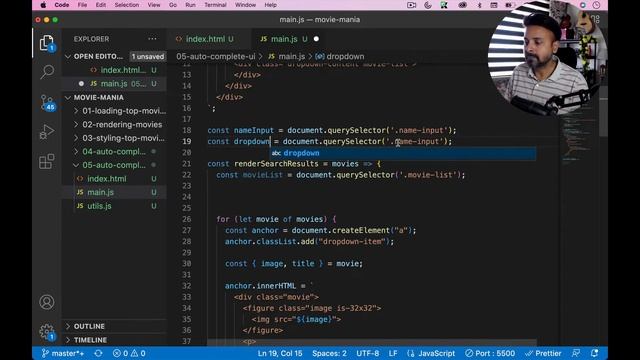Open the Terminal menu
The height and width of the screenshot is (360, 640).
215,5
